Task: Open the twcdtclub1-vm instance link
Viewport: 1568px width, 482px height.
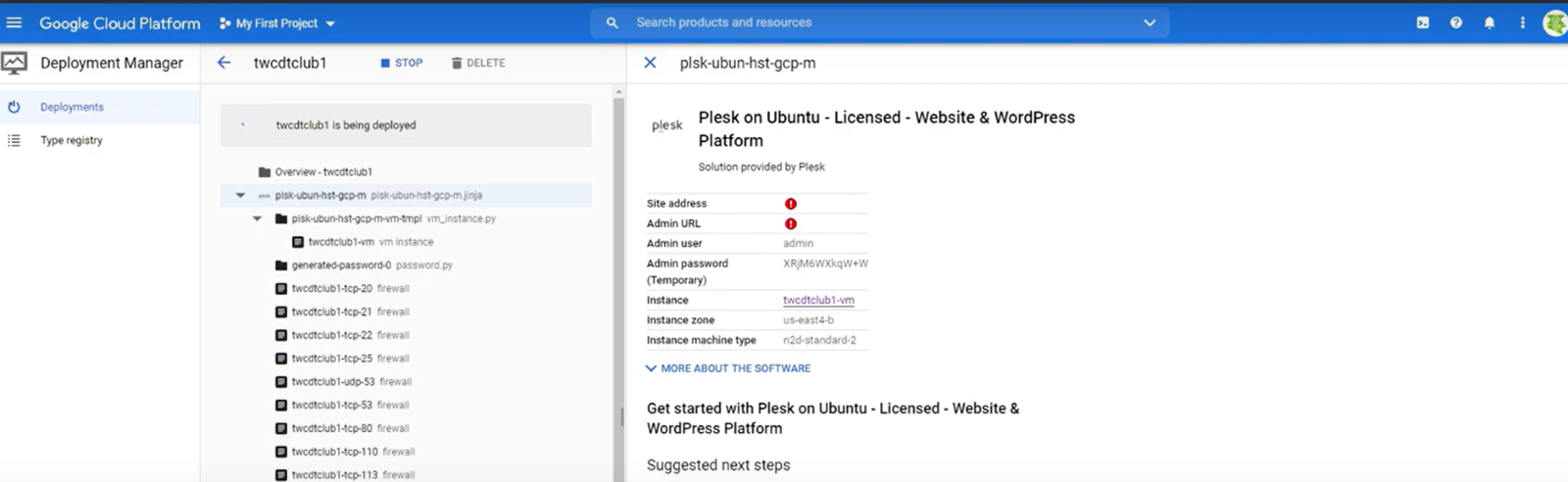Action: click(x=818, y=300)
